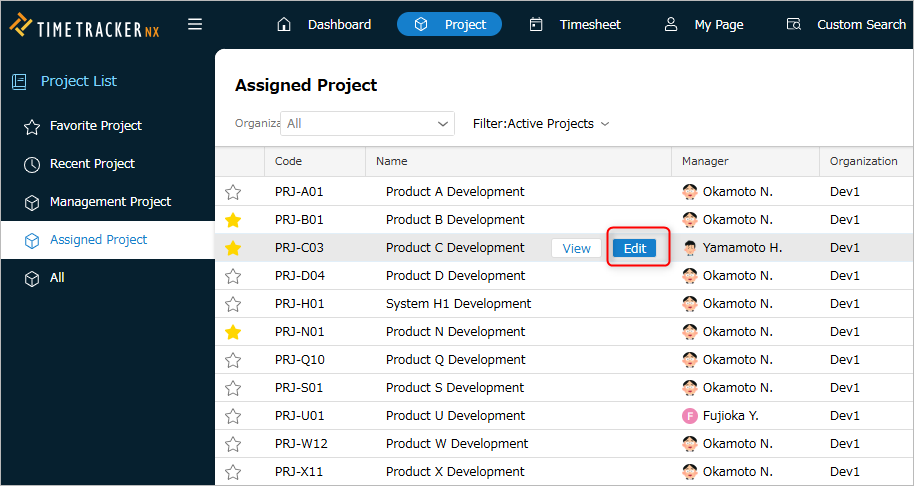914x486 pixels.
Task: Click the Favorite Project star icon in sidebar
Action: click(x=31, y=126)
